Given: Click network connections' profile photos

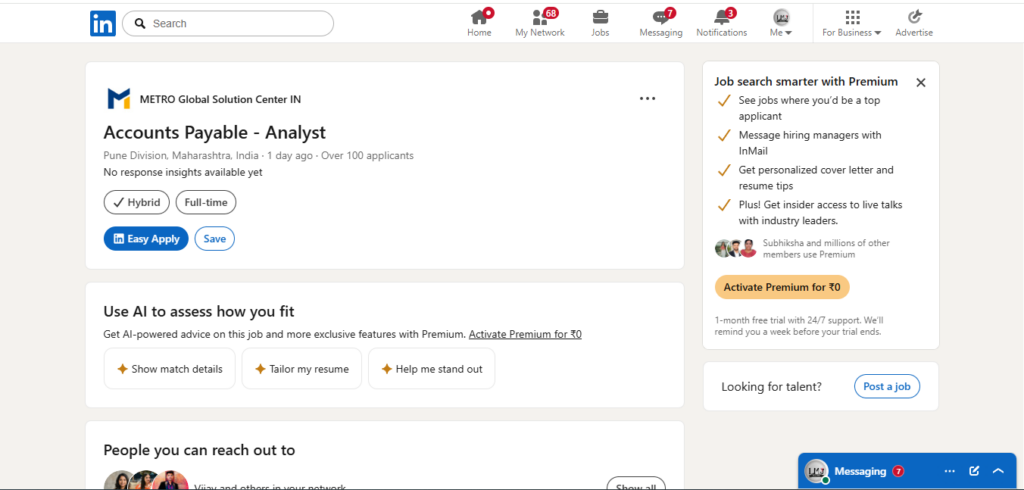Looking at the screenshot, I should click(x=146, y=480).
